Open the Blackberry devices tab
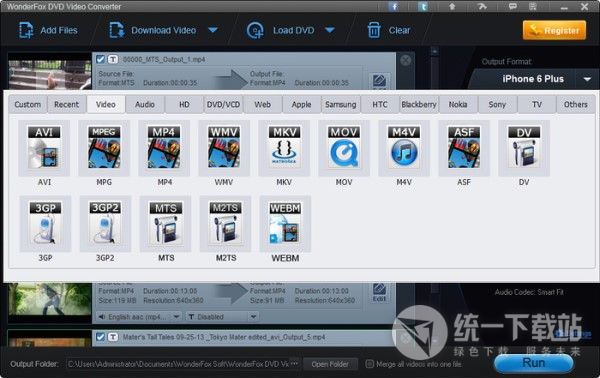This screenshot has width=600, height=378. (419, 104)
